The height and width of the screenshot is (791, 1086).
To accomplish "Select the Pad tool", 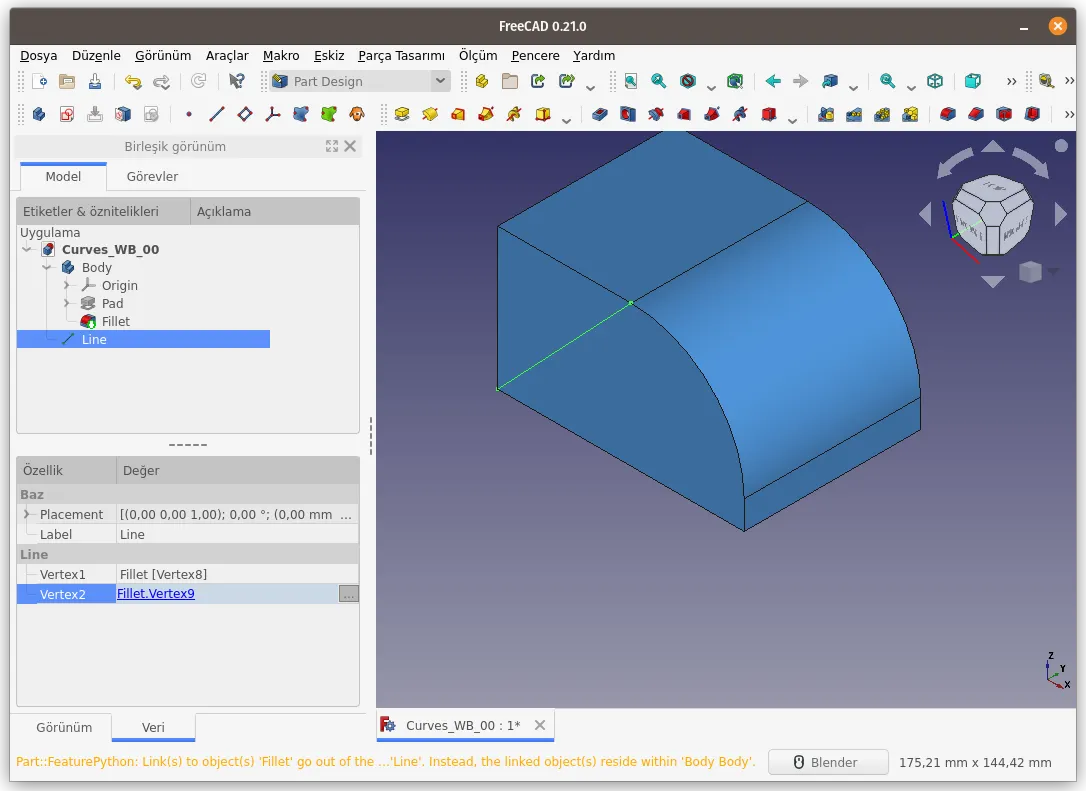I will [x=402, y=114].
